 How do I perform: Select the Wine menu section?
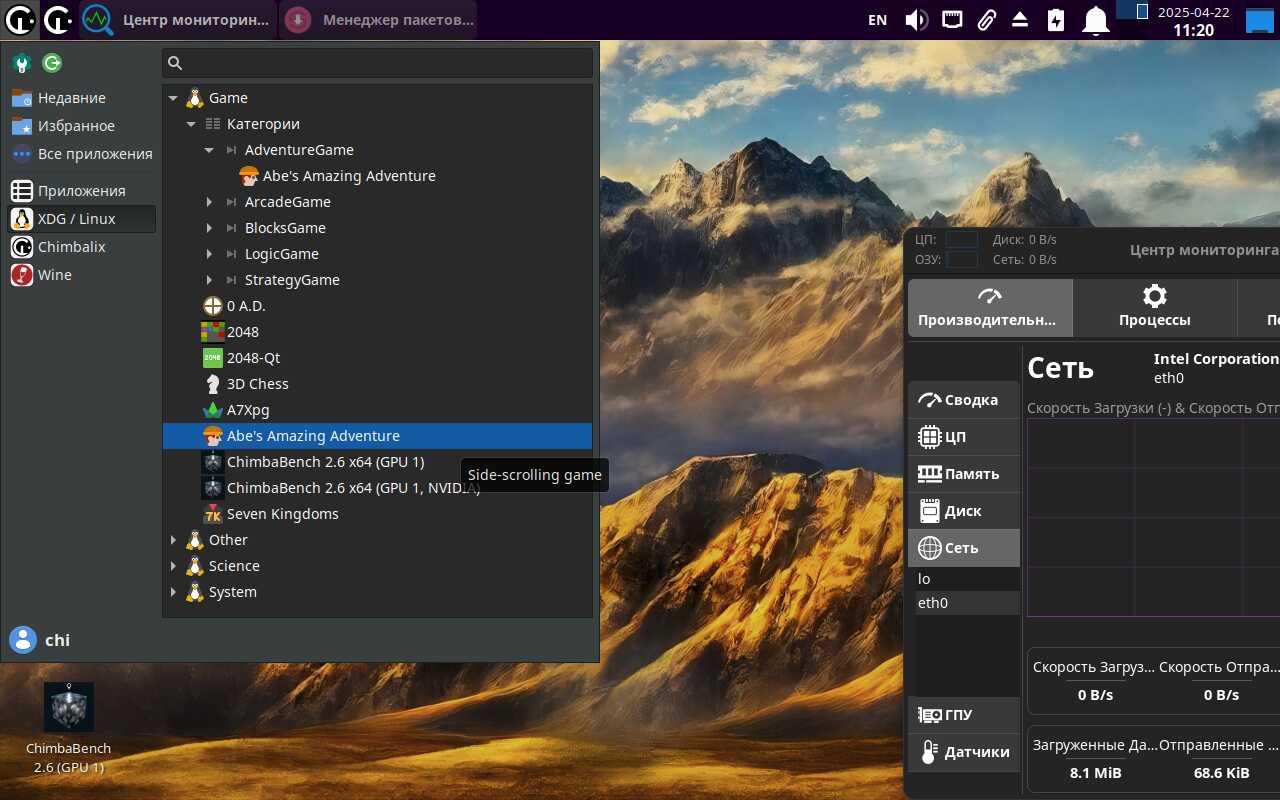click(82, 275)
